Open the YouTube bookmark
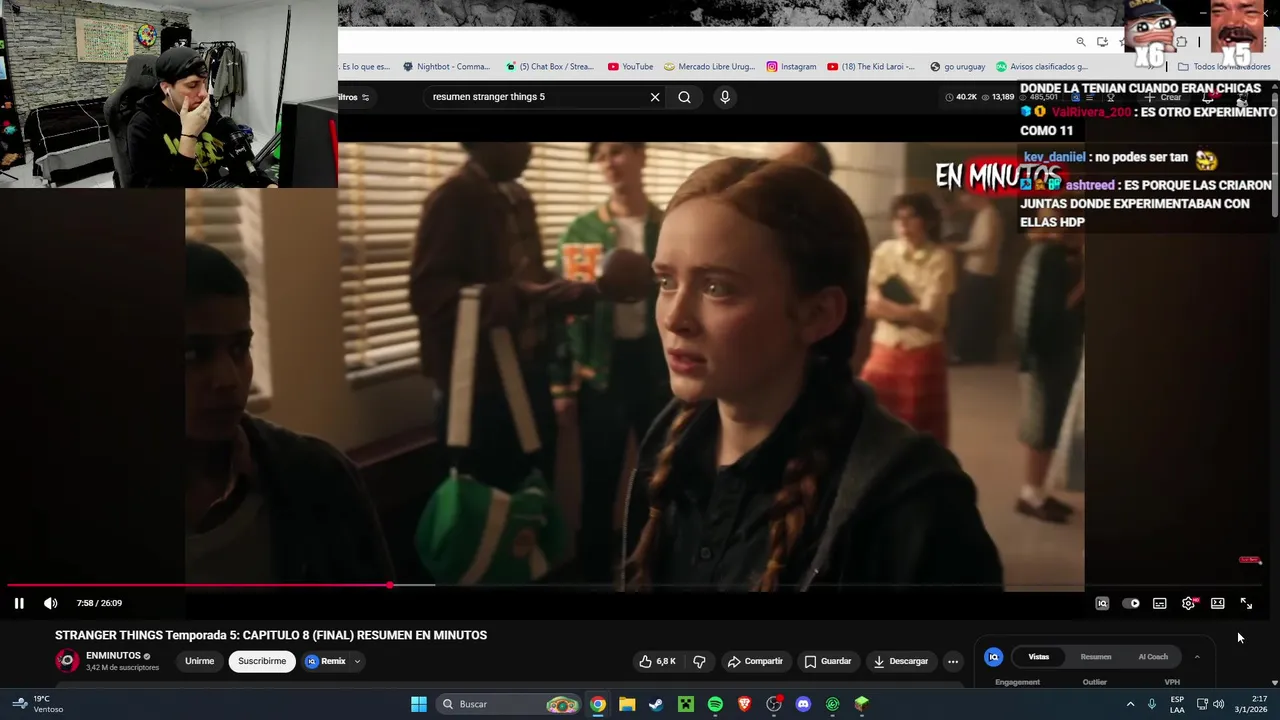The image size is (1280, 720). pyautogui.click(x=631, y=67)
